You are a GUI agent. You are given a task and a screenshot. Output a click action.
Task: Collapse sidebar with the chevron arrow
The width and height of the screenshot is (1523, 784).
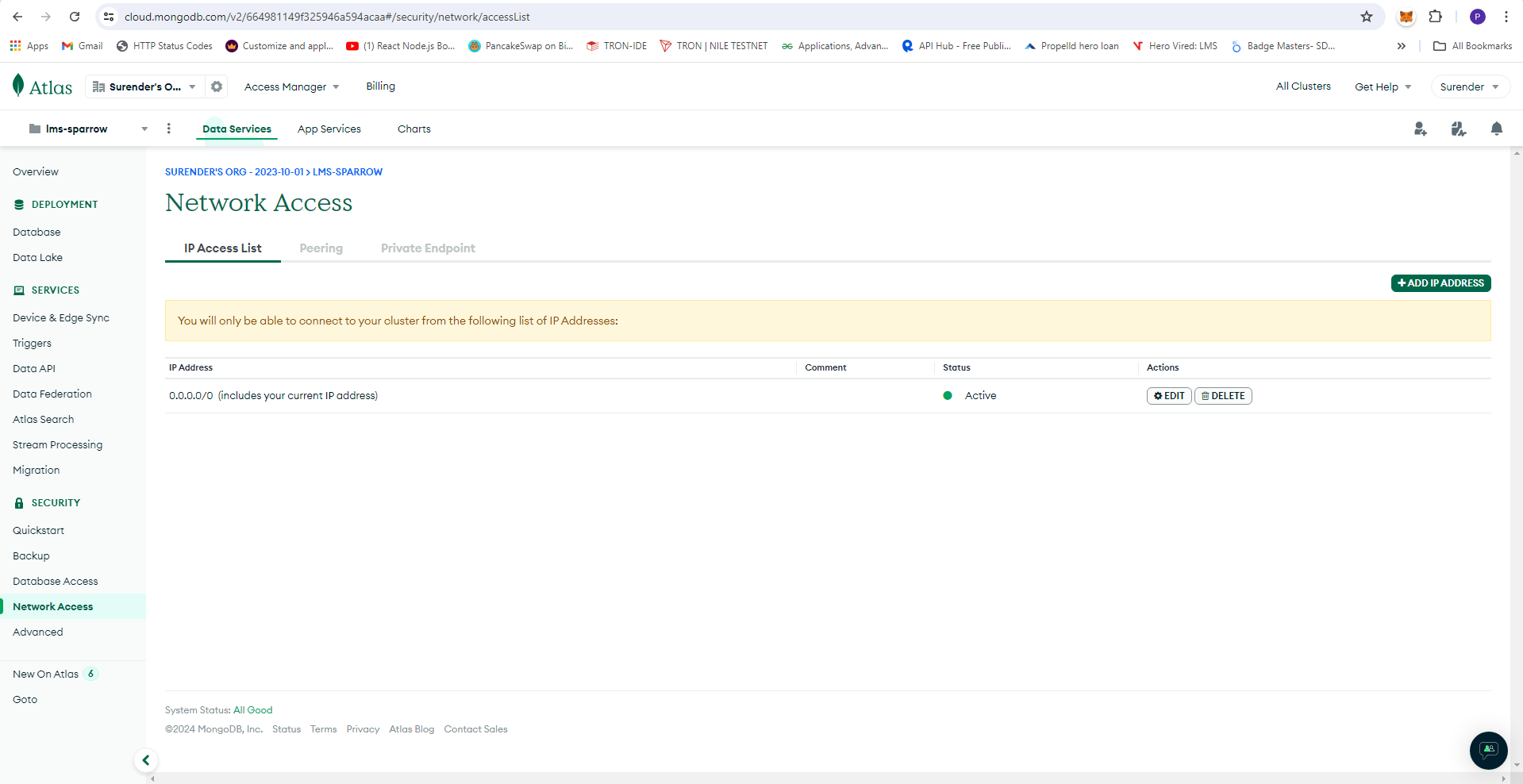pos(146,760)
